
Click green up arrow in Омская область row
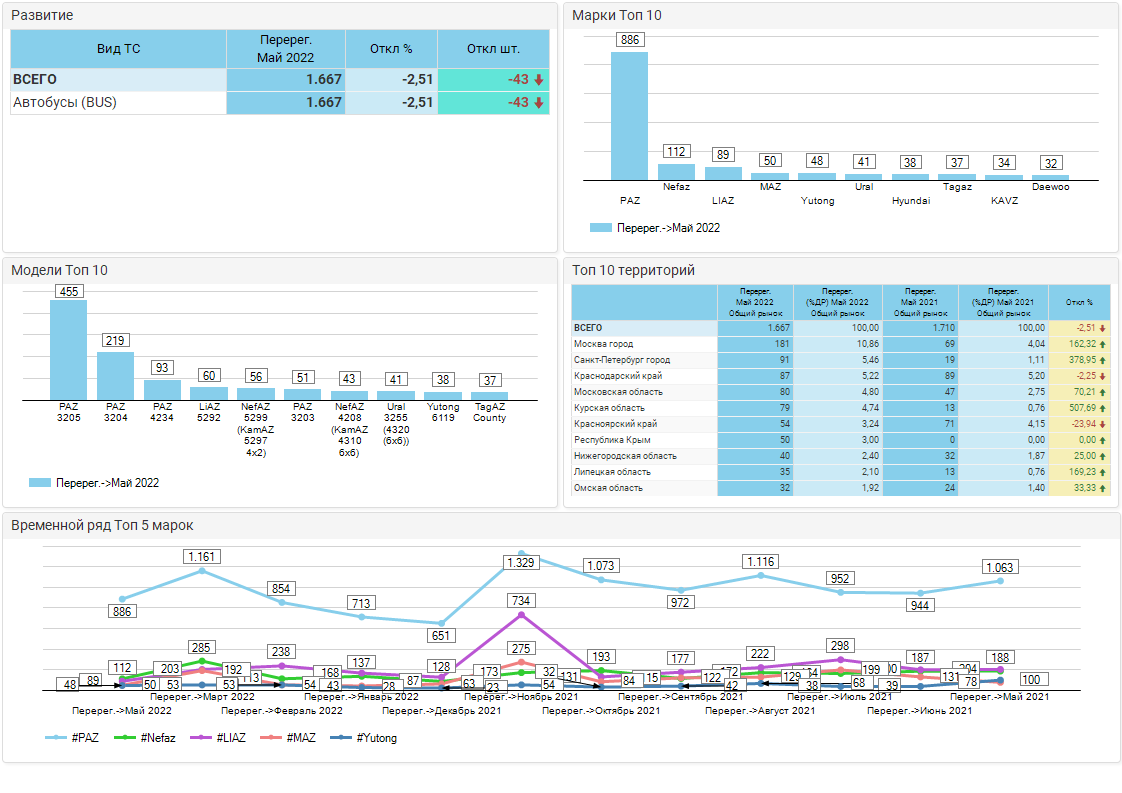(x=1102, y=488)
